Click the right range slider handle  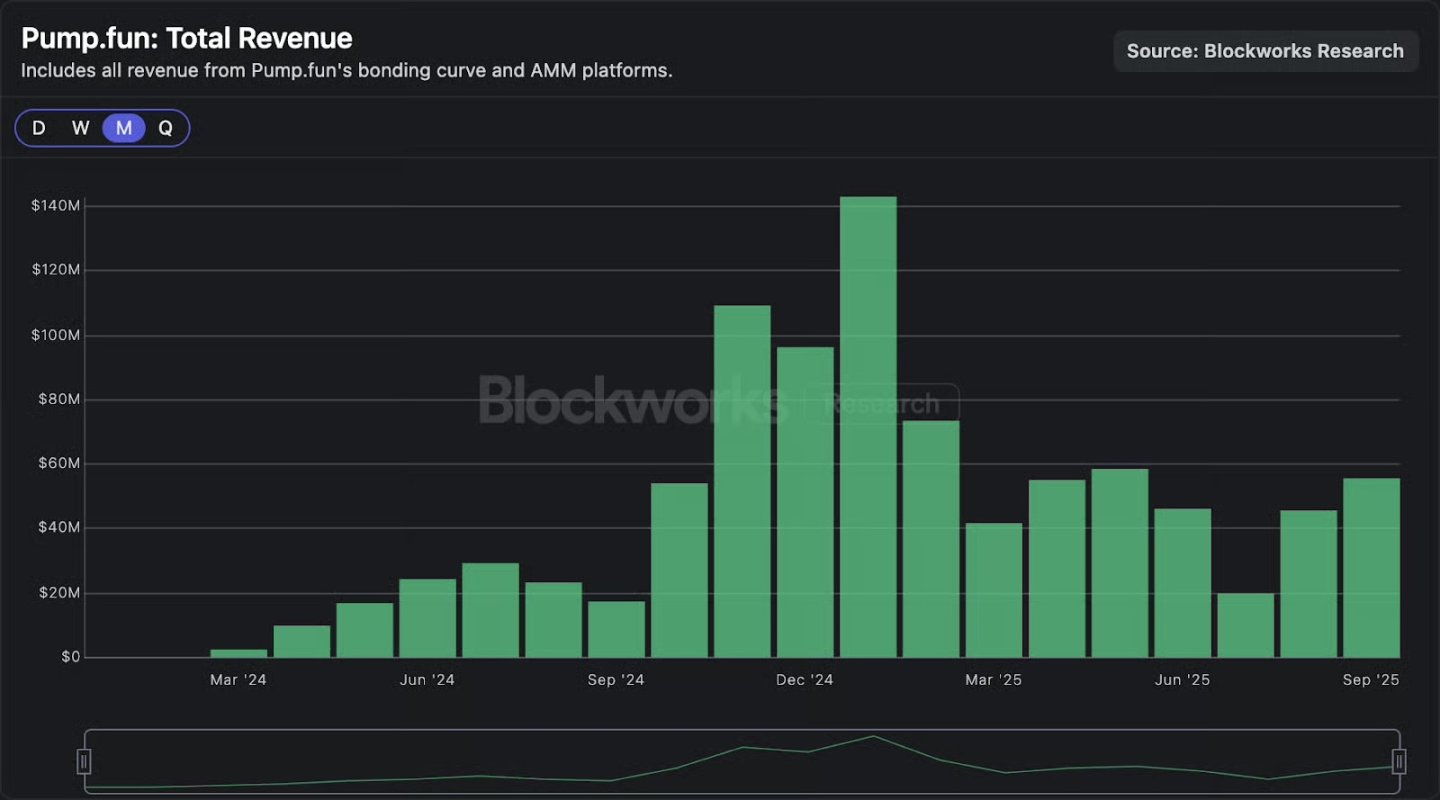point(1399,762)
